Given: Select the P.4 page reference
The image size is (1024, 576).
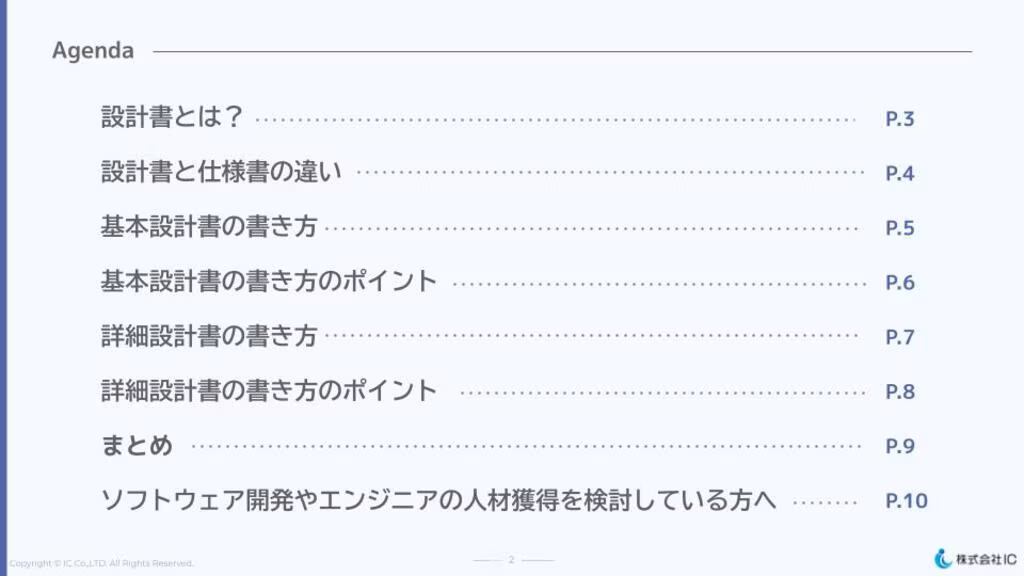Looking at the screenshot, I should 900,173.
